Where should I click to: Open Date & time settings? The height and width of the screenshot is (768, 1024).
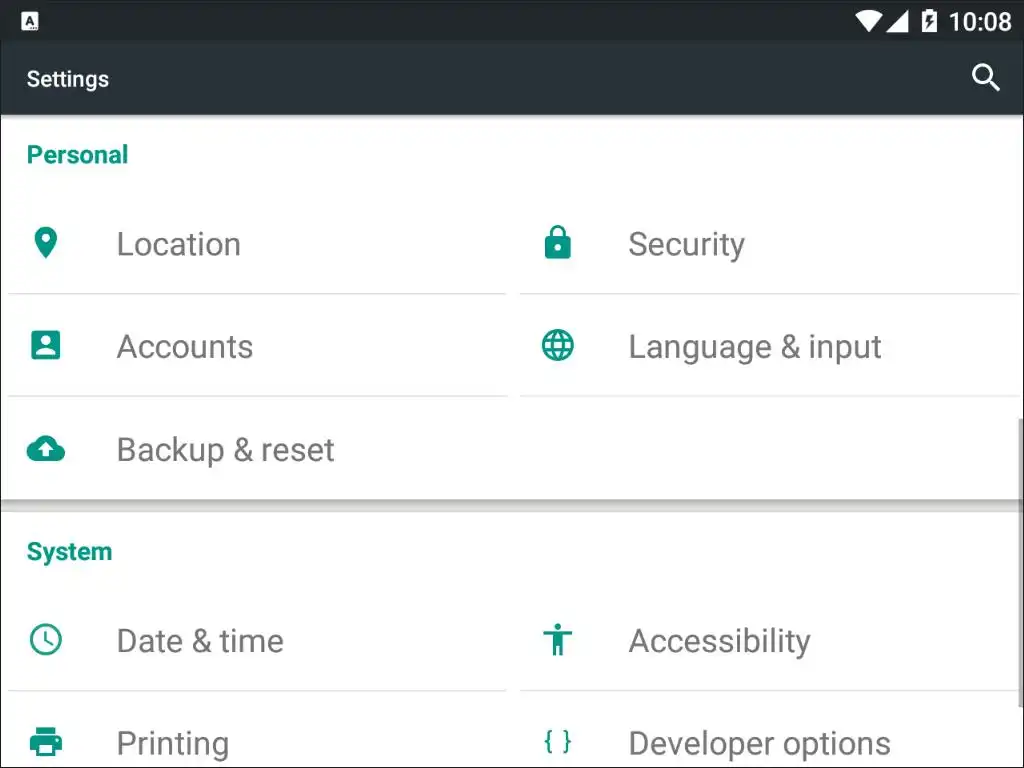tap(200, 641)
